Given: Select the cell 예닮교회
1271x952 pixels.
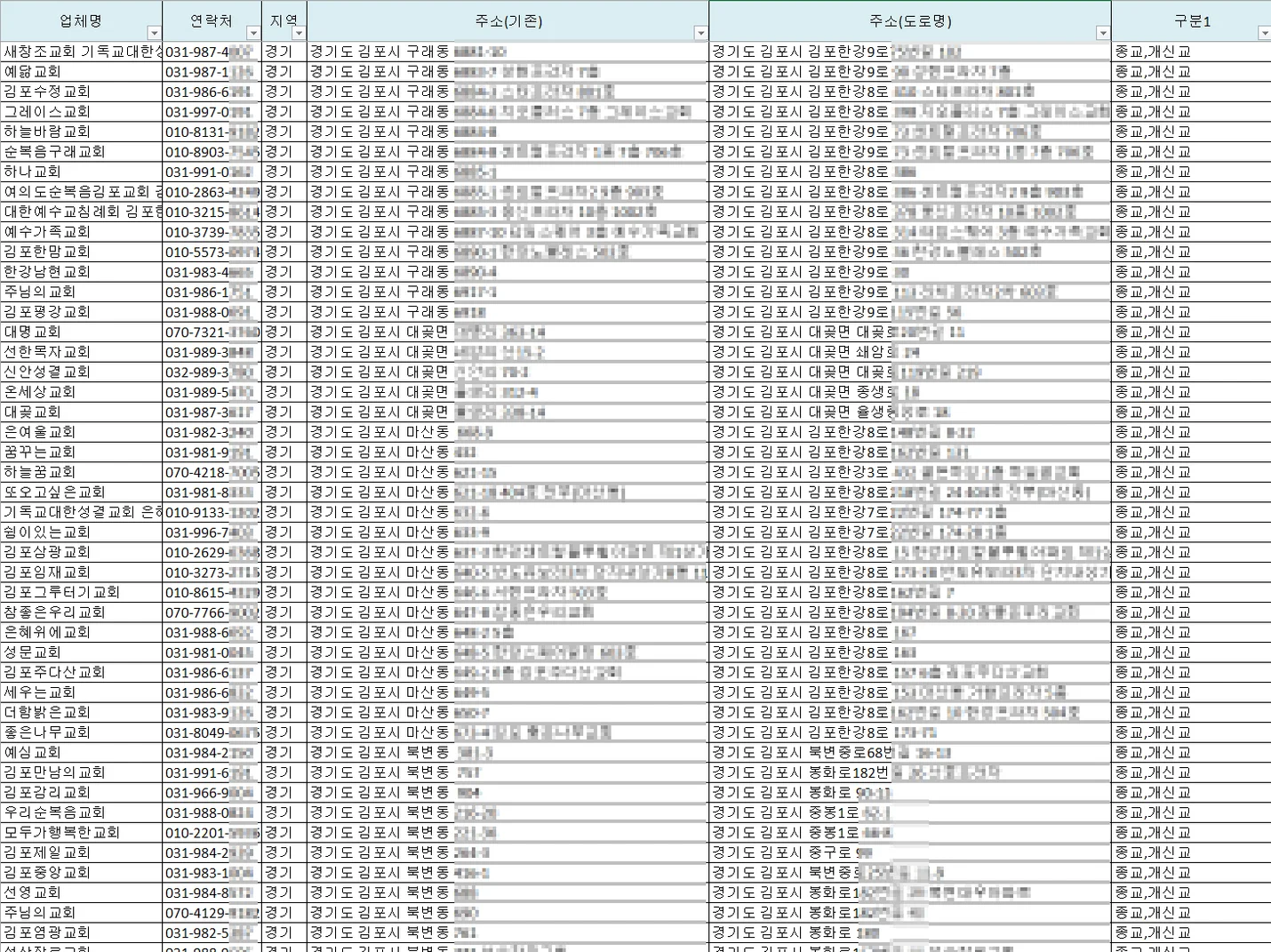Looking at the screenshot, I should coord(82,72).
